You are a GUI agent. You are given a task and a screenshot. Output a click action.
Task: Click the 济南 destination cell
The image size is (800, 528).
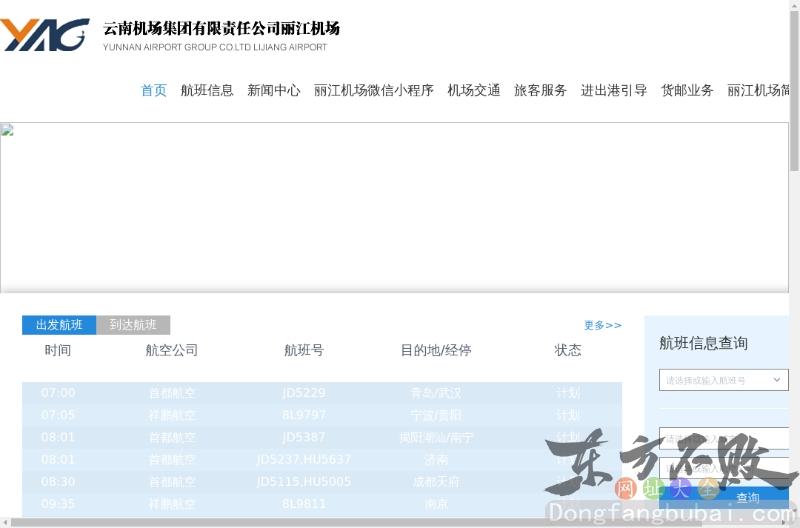point(436,460)
